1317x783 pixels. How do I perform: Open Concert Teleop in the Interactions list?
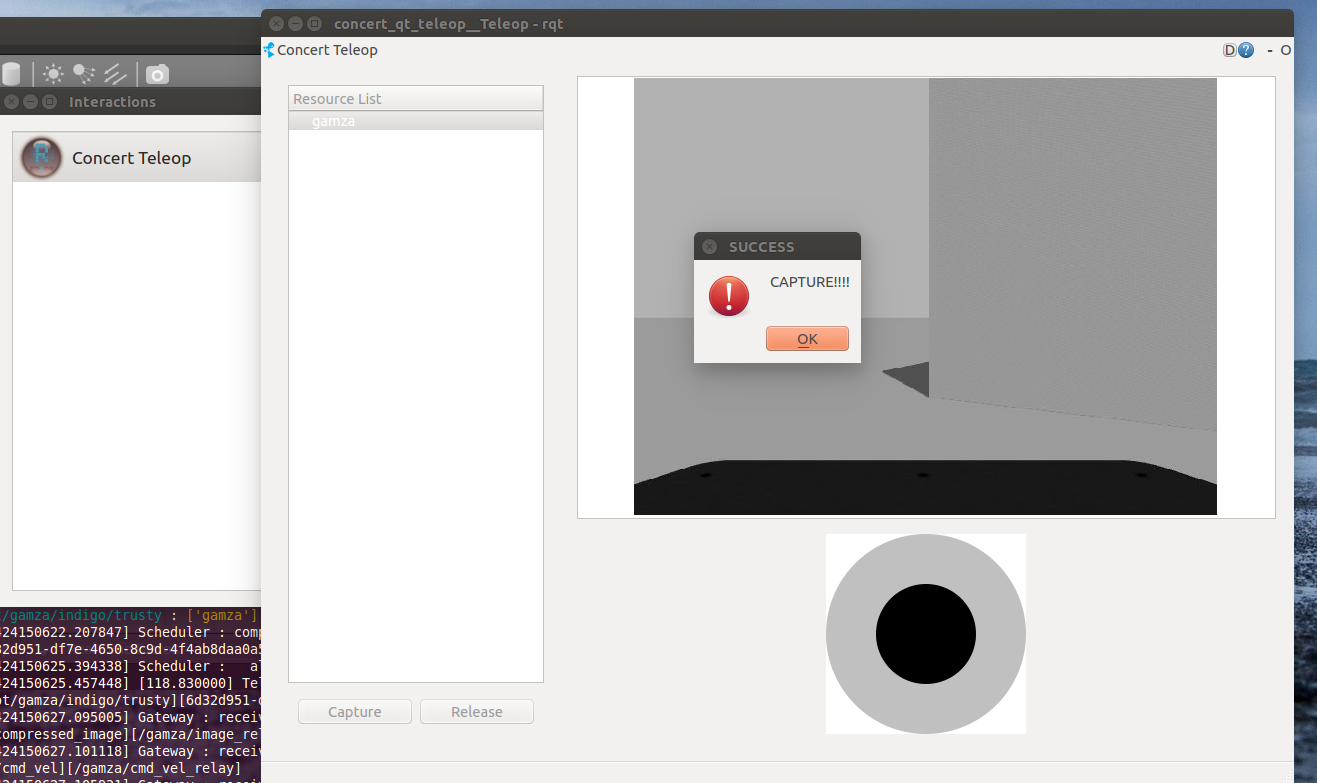tap(131, 158)
